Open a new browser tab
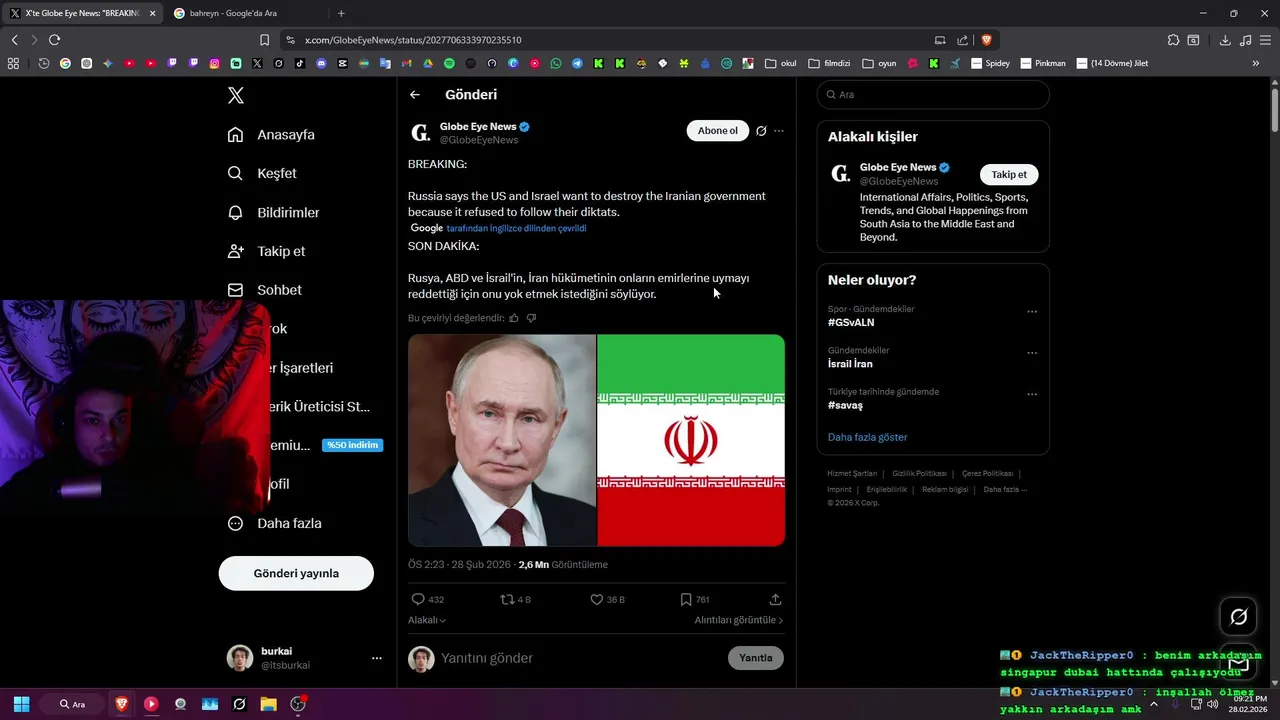1280x720 pixels. [341, 13]
